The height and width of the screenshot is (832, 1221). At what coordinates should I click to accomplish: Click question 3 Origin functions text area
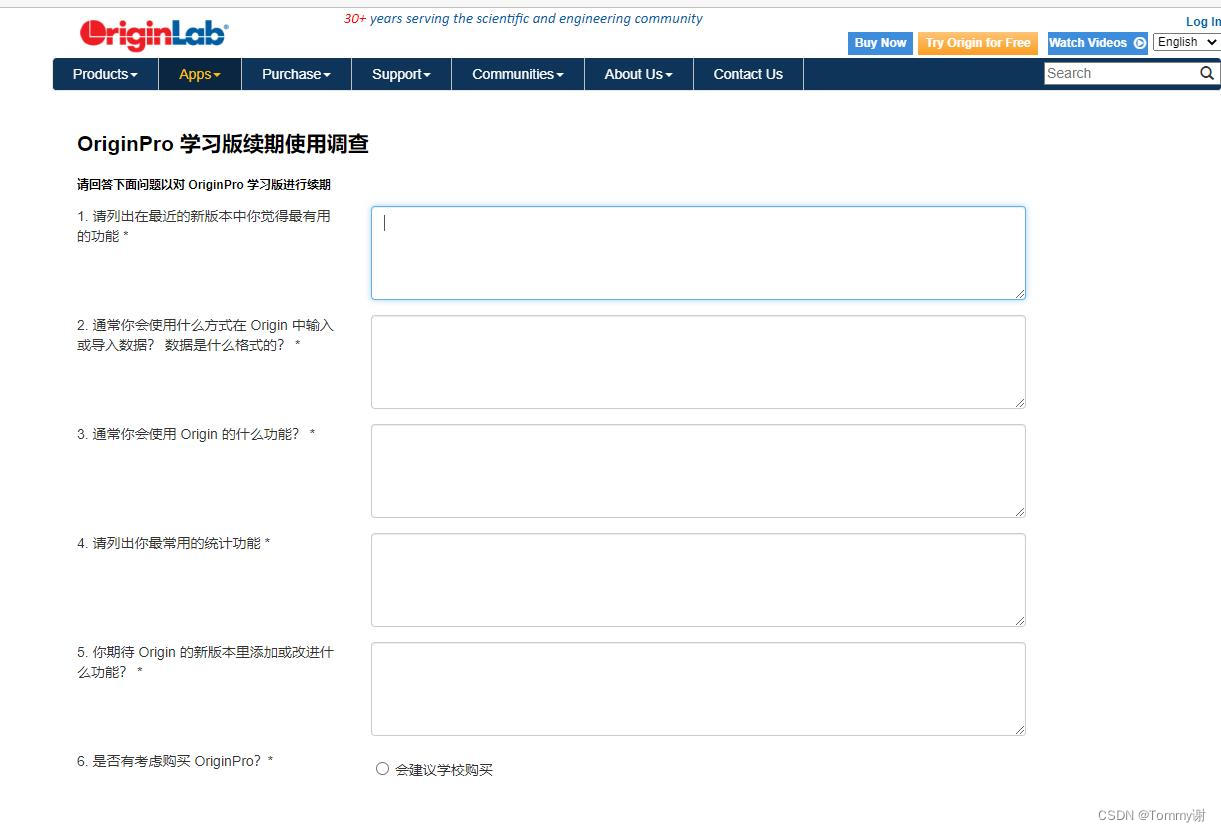click(x=698, y=471)
